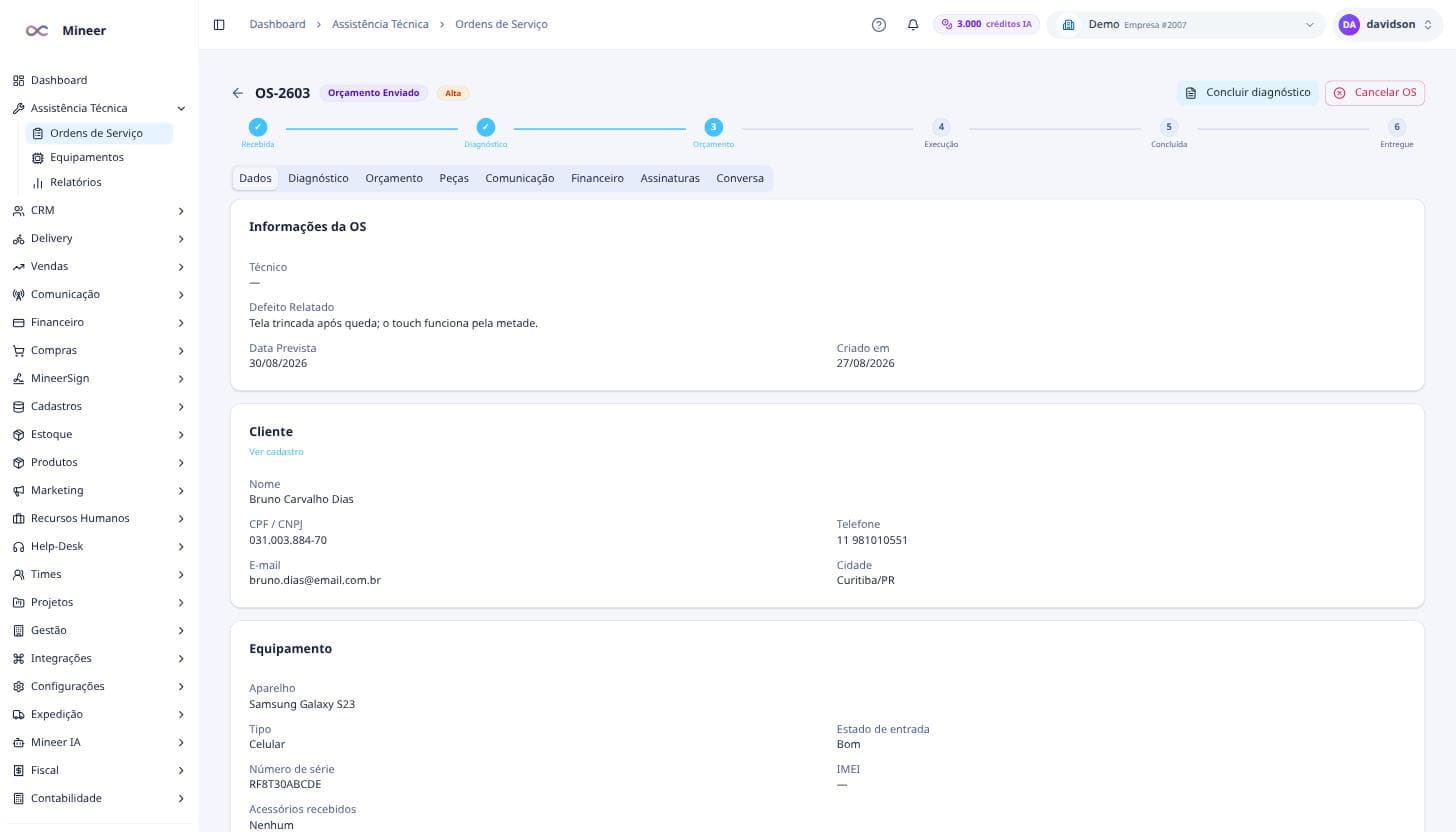Viewport: 1456px width, 832px height.
Task: Switch to the Orçamento tab
Action: 394,178
